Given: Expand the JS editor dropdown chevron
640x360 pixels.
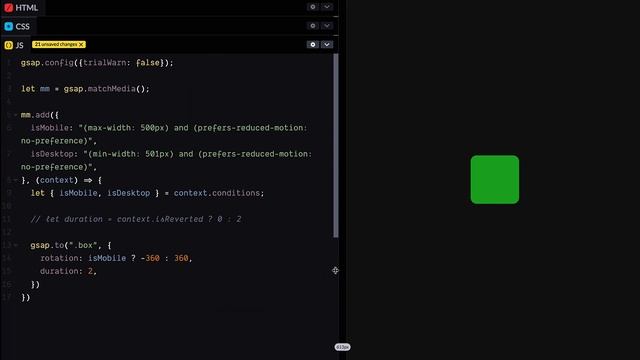Looking at the screenshot, I should point(327,44).
